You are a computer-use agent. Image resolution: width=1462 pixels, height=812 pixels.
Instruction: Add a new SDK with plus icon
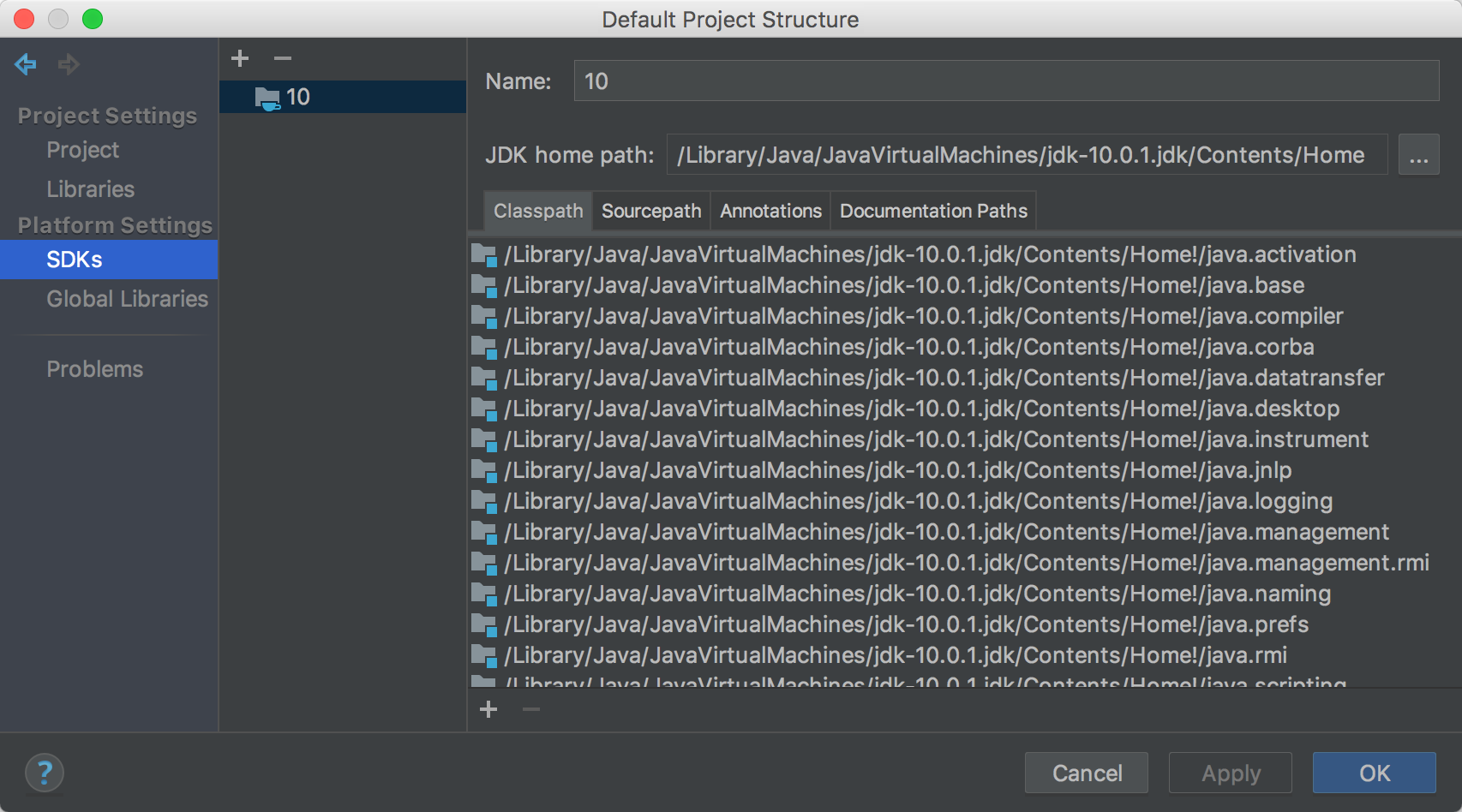pos(240,58)
